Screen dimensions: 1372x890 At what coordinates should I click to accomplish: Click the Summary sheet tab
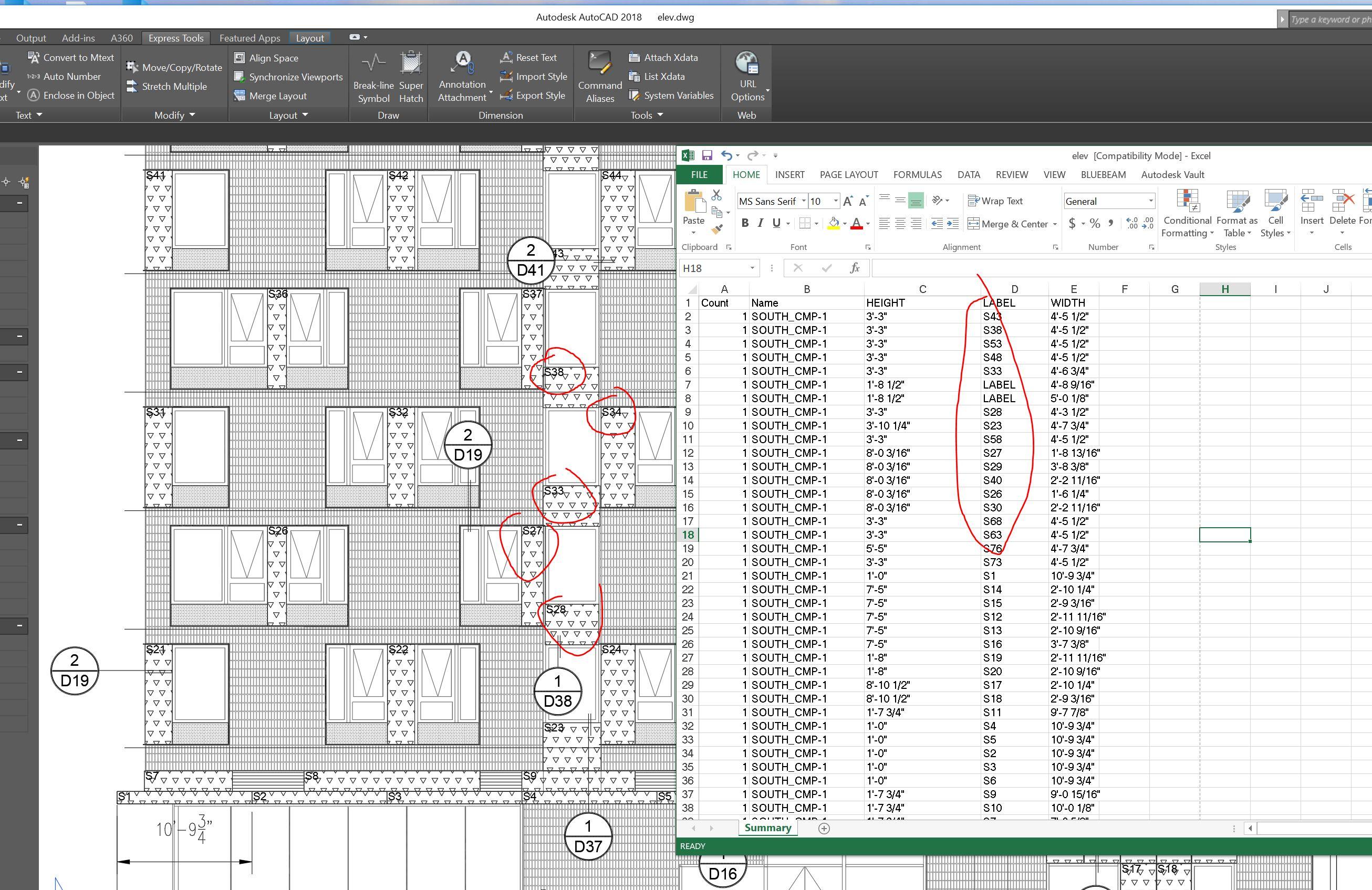[767, 828]
